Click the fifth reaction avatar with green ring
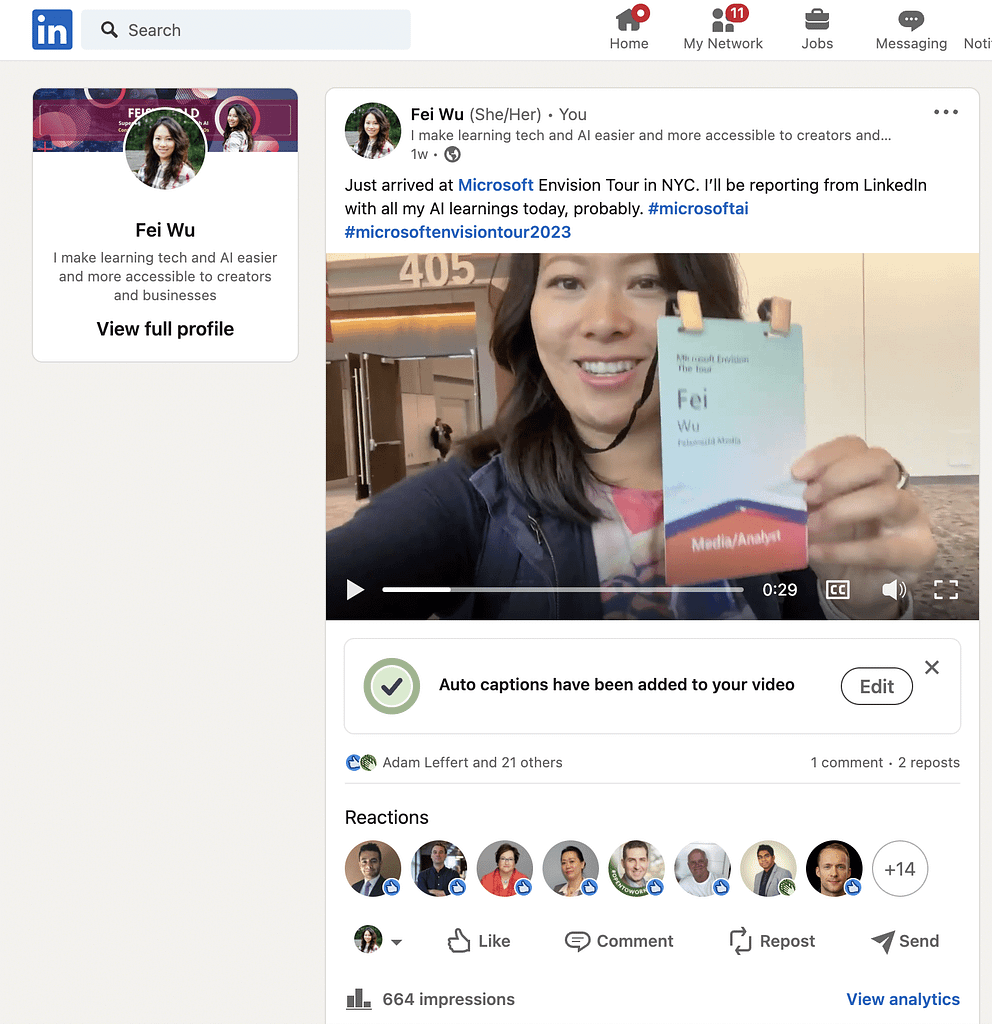 pyautogui.click(x=637, y=869)
